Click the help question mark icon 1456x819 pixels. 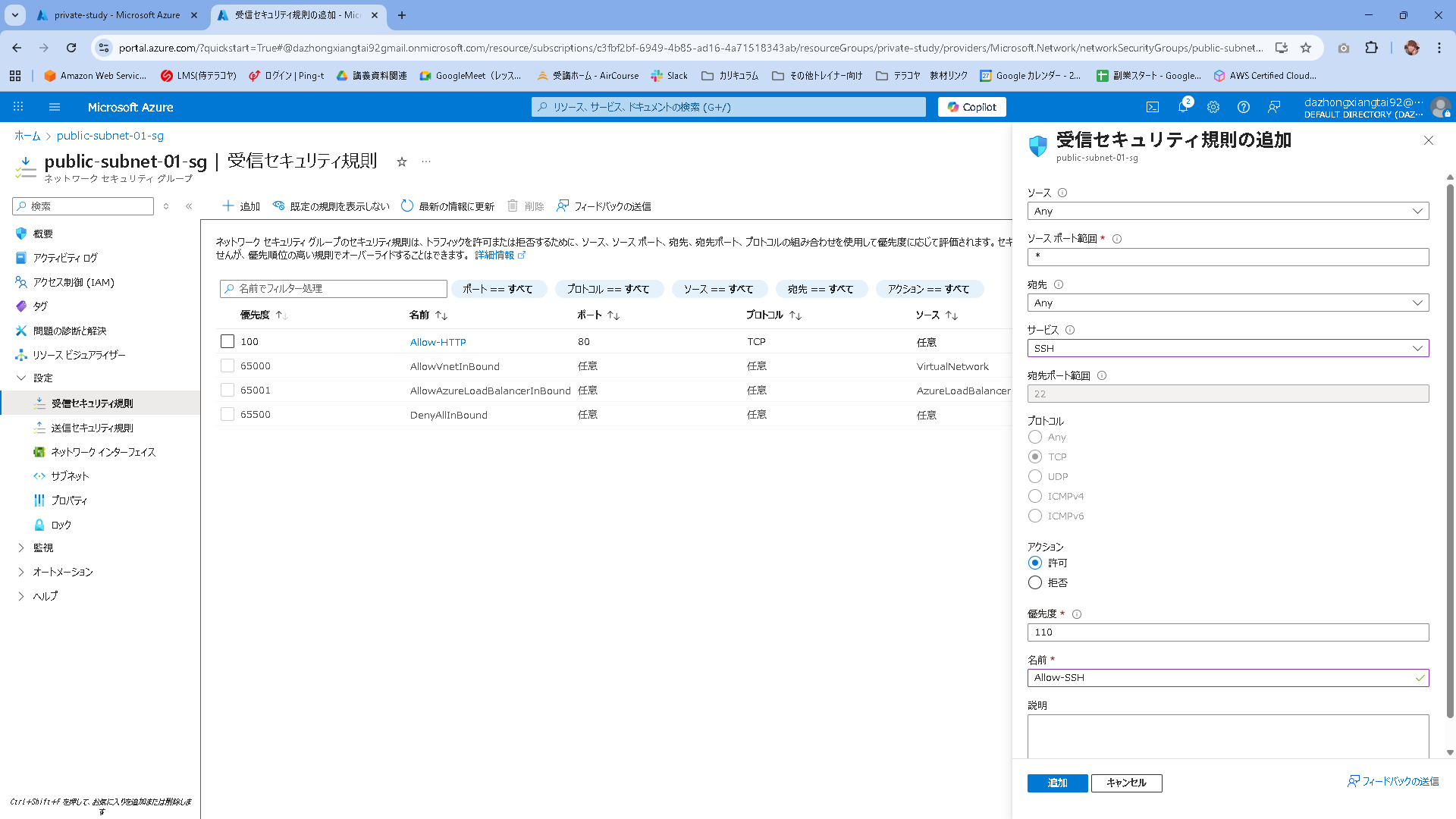click(x=1244, y=107)
